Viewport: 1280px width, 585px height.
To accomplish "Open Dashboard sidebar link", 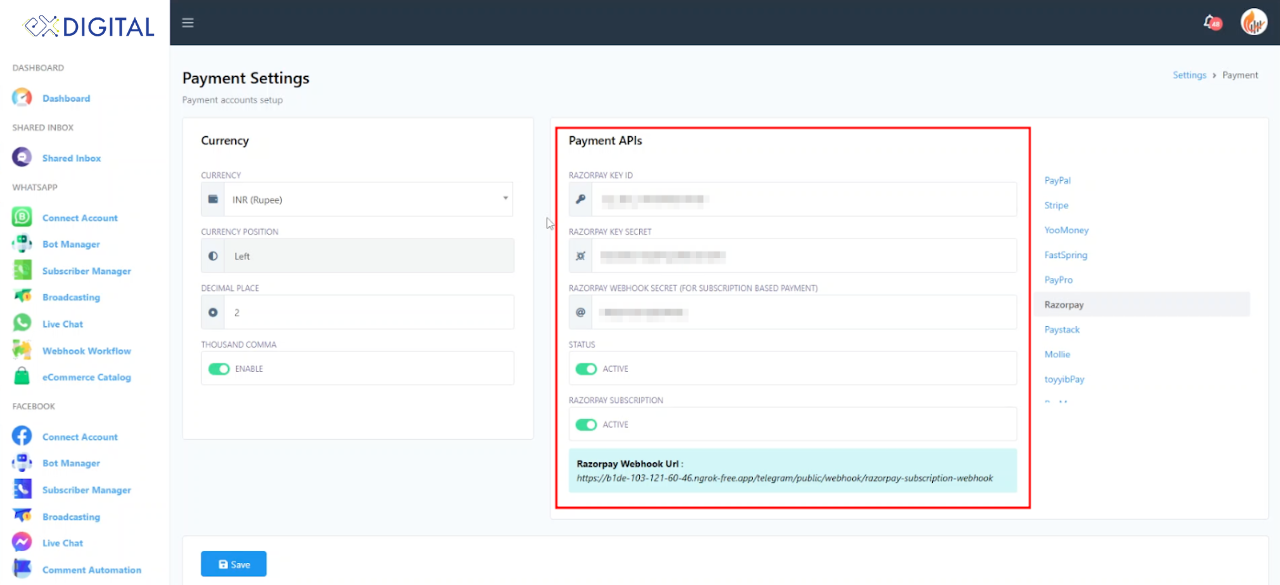I will 66,98.
